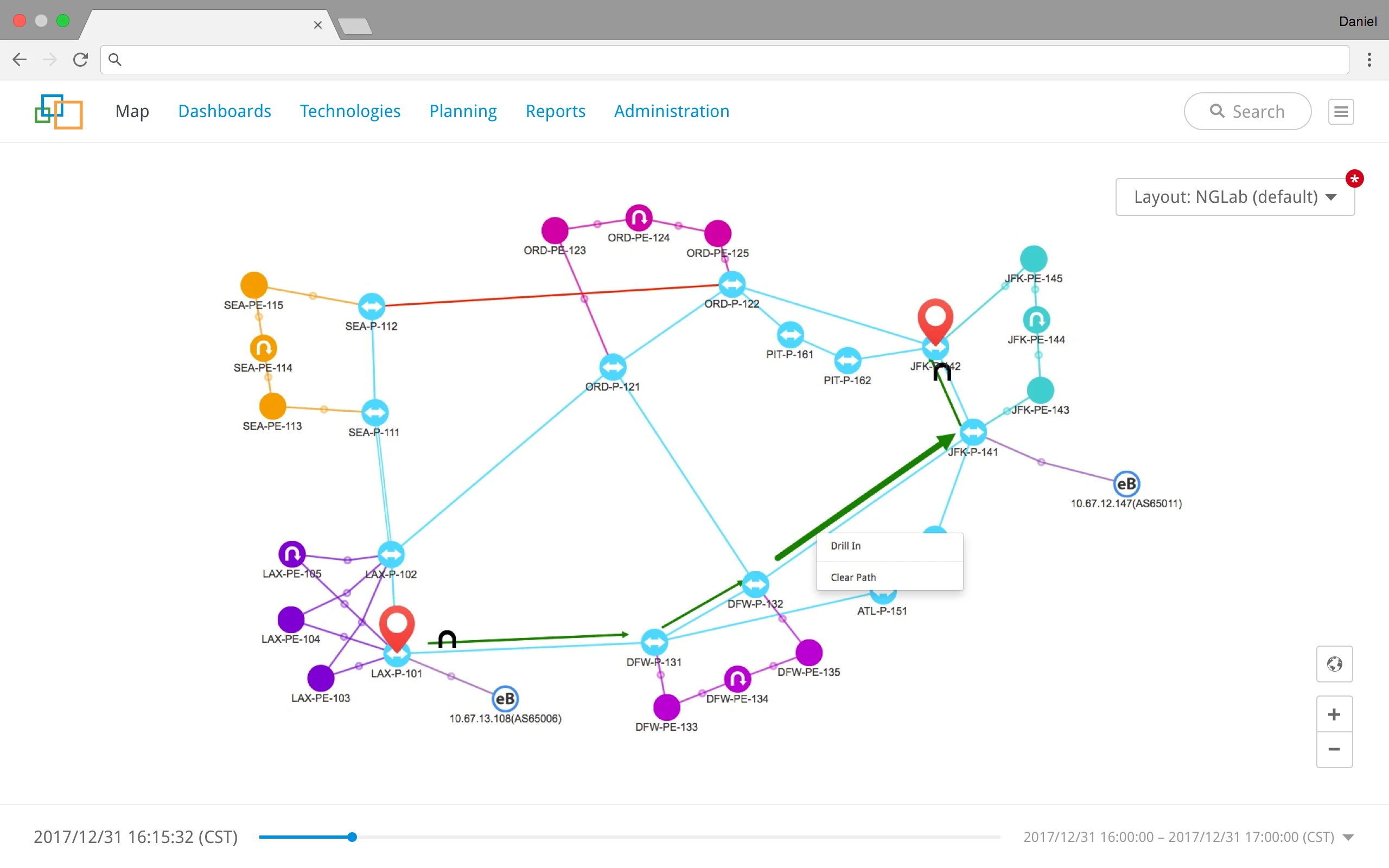This screenshot has width=1389, height=868.
Task: Expand the time range dropdown arrow
Action: coord(1348,837)
